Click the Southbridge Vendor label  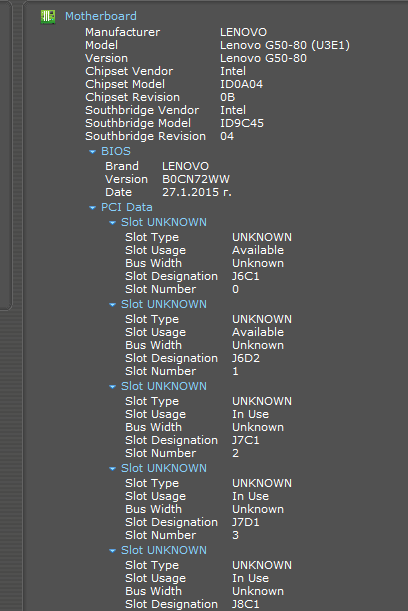click(142, 110)
